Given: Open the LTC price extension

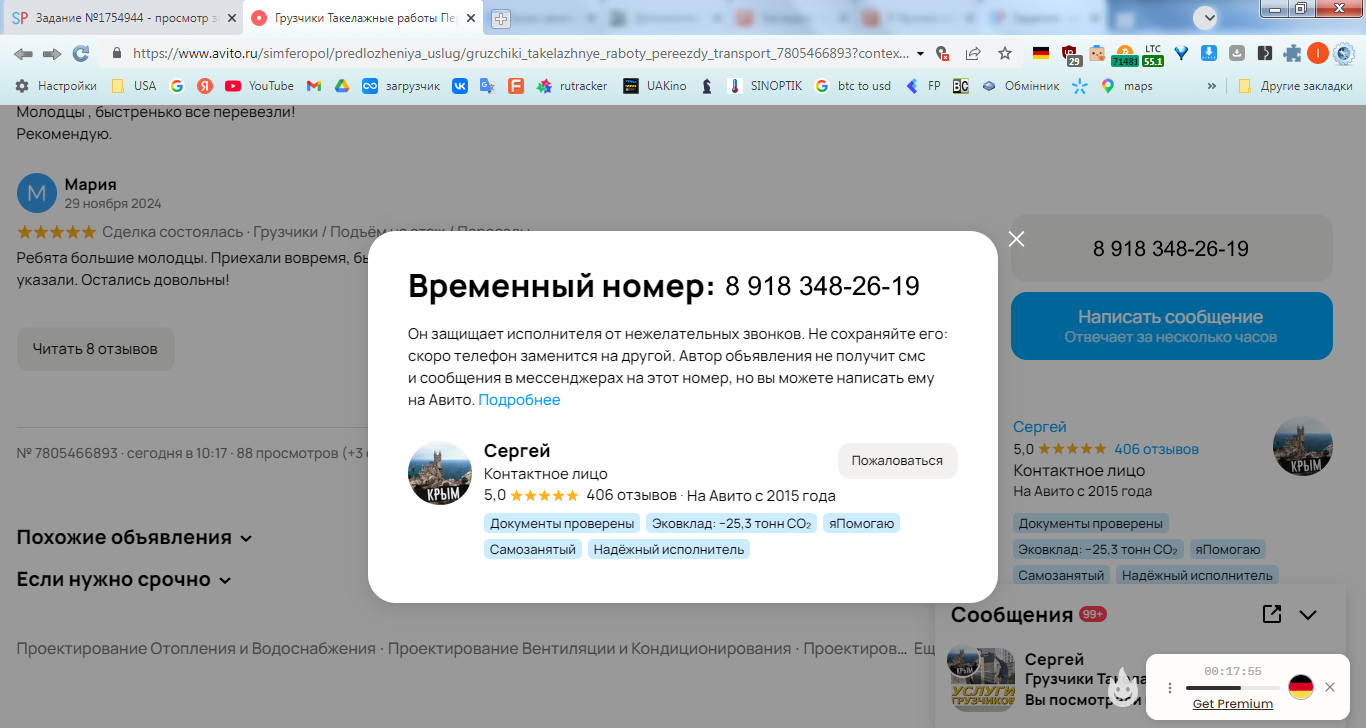Looking at the screenshot, I should click(1153, 55).
